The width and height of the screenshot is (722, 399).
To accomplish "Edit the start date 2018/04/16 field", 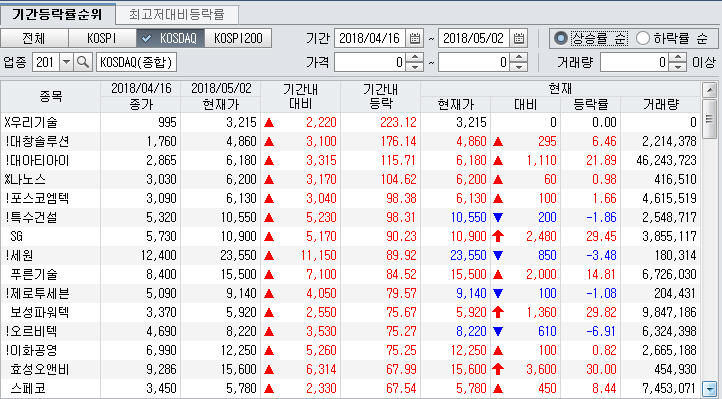I will coord(370,38).
